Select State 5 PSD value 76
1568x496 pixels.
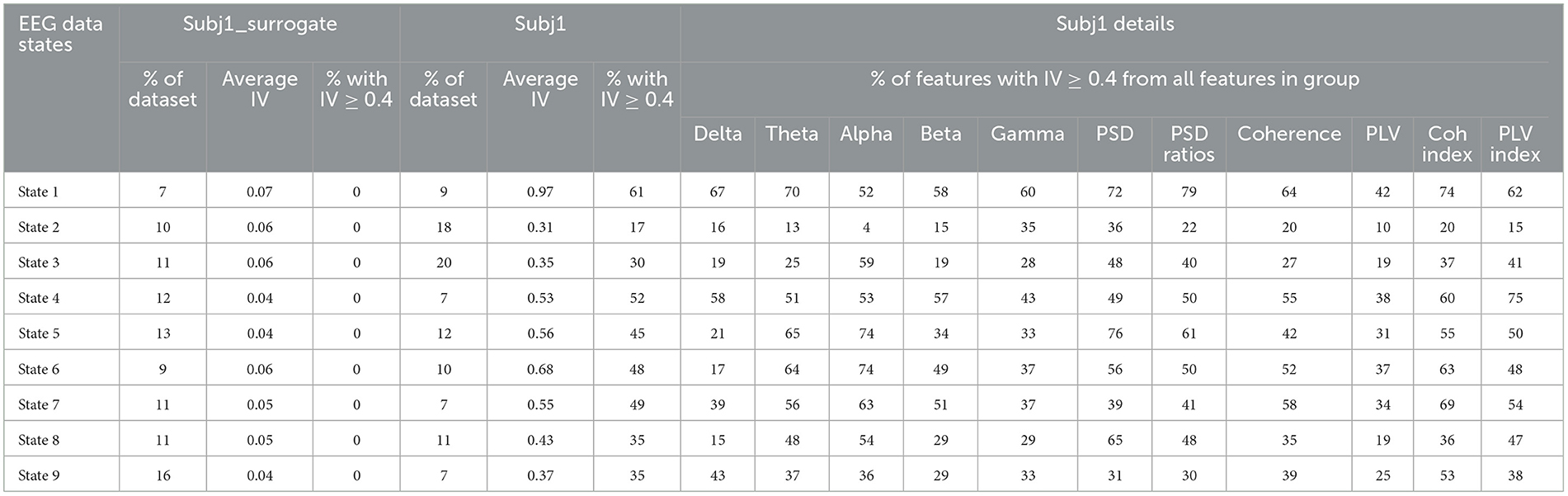click(1114, 333)
